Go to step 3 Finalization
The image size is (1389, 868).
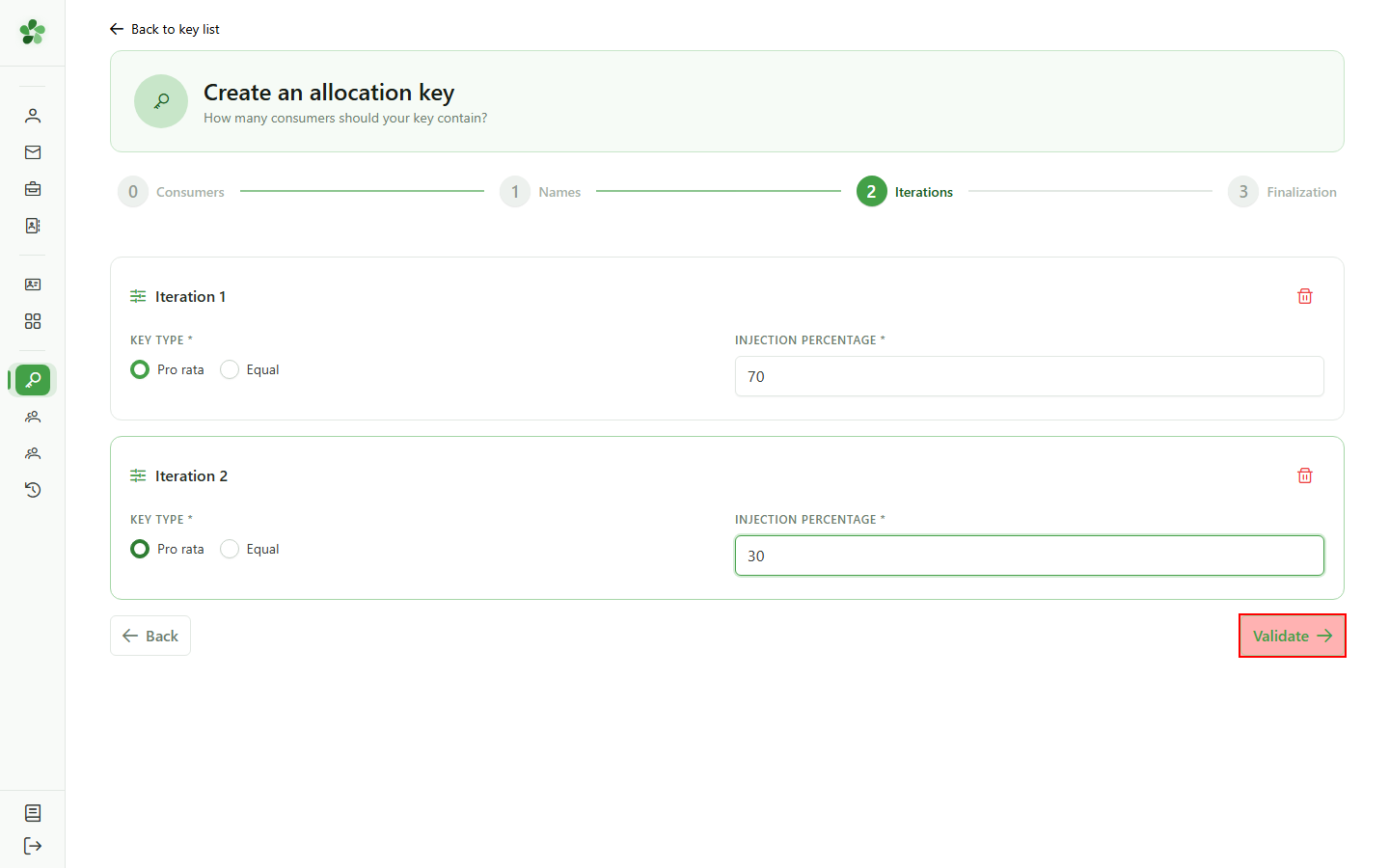click(1283, 192)
